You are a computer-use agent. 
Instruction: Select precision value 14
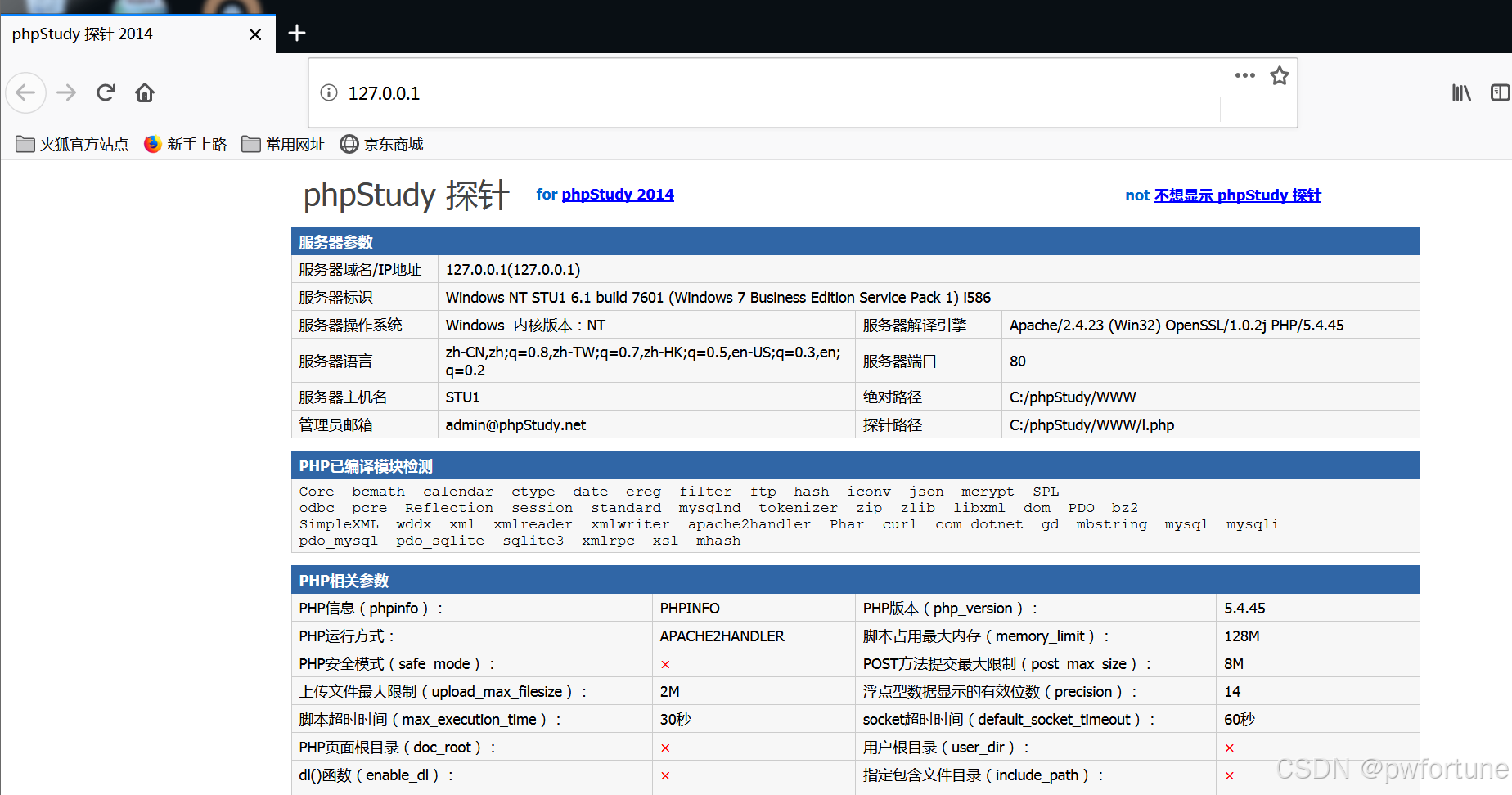tap(1232, 692)
